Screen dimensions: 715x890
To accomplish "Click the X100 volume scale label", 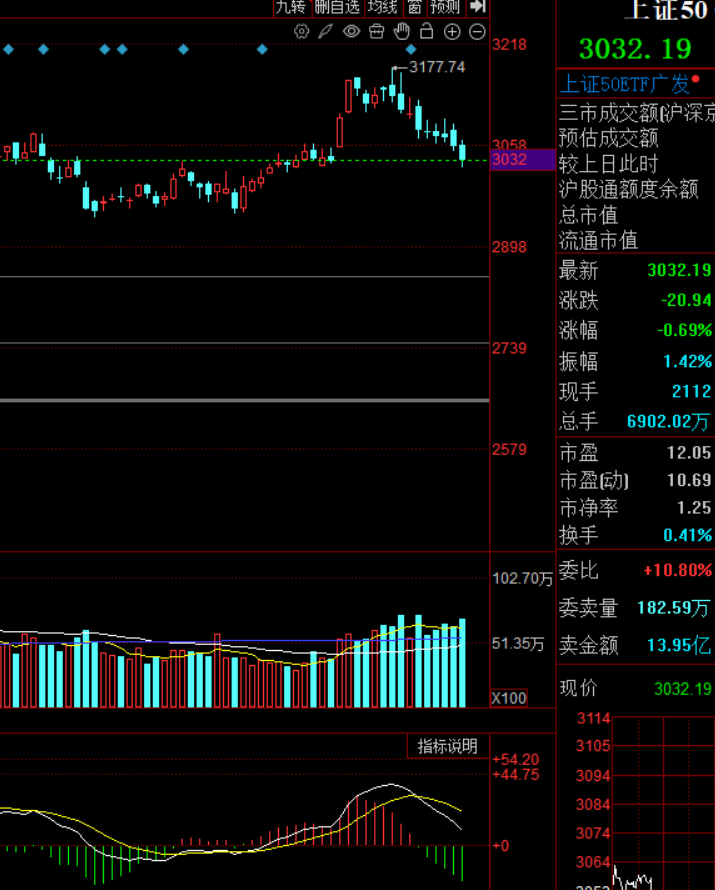I will (509, 698).
